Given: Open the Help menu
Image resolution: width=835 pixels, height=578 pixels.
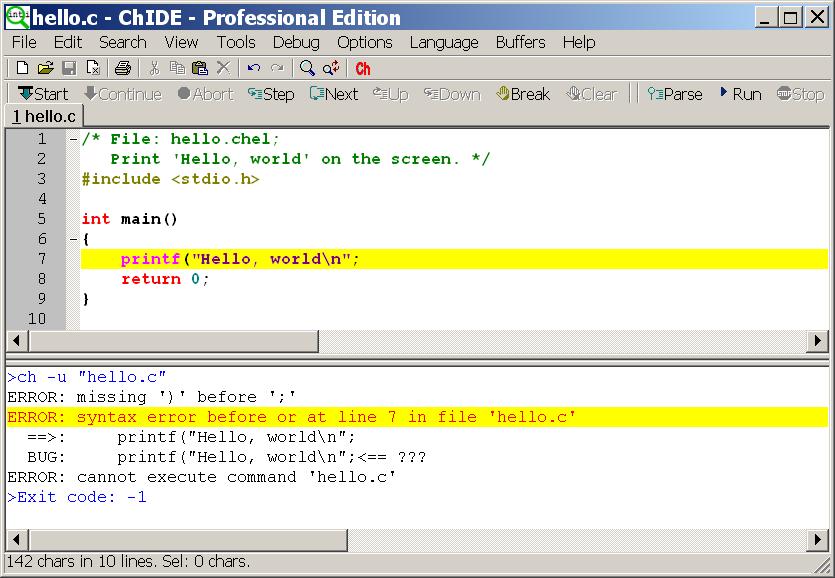Looking at the screenshot, I should [x=579, y=42].
